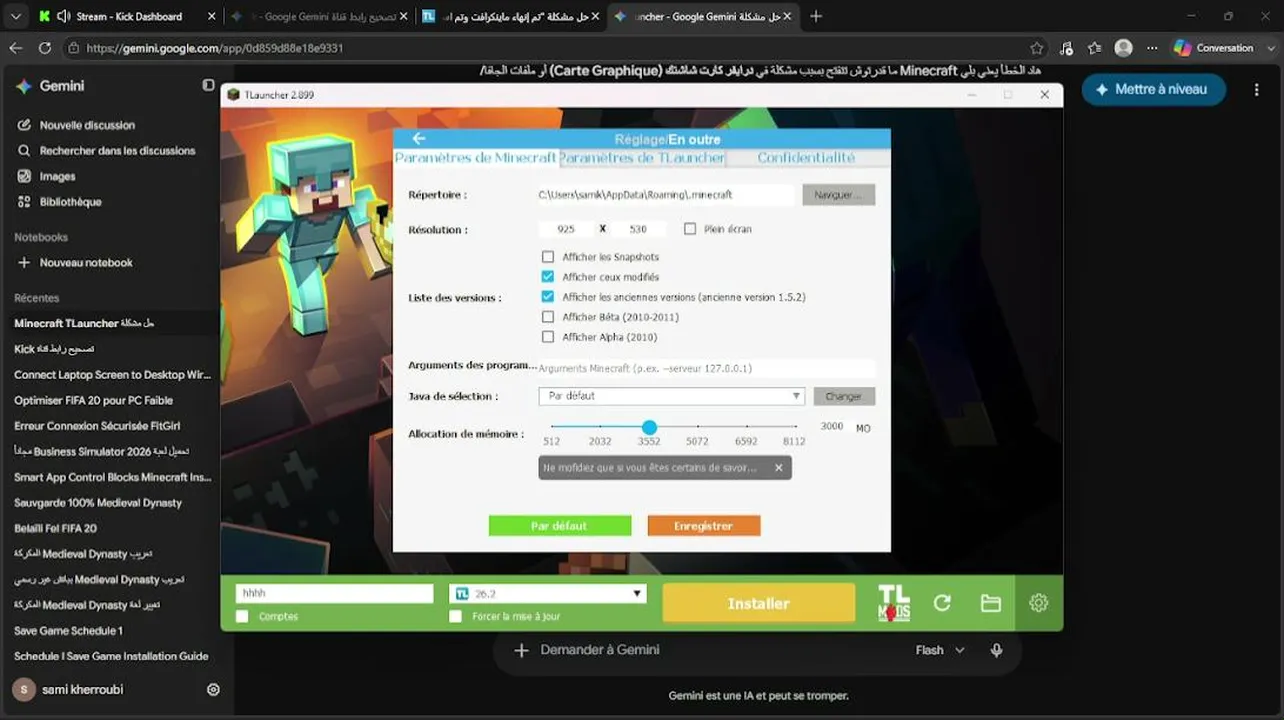
Task: Click the browser favorites list icon
Action: pos(1095,48)
